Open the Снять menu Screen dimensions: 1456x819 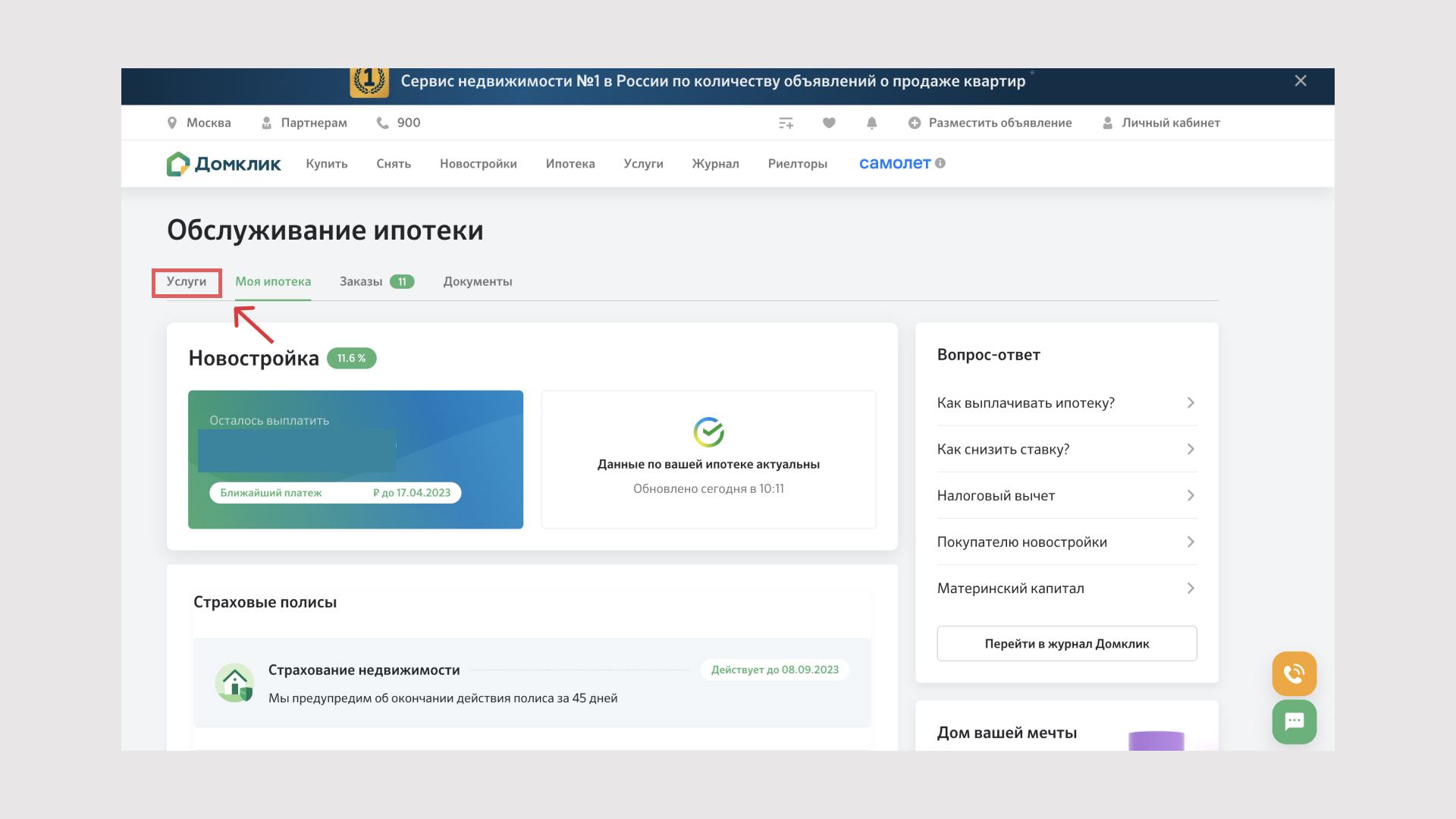pos(394,164)
